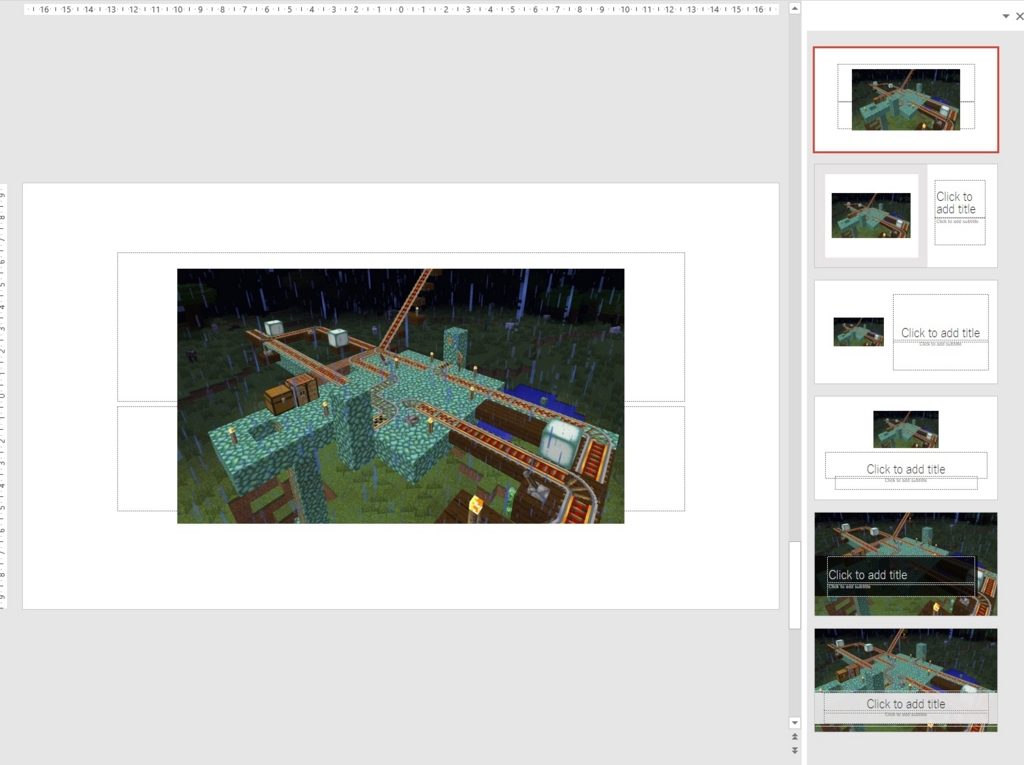Select the highlighted centered-picture design idea
The image size is (1024, 765).
906,99
